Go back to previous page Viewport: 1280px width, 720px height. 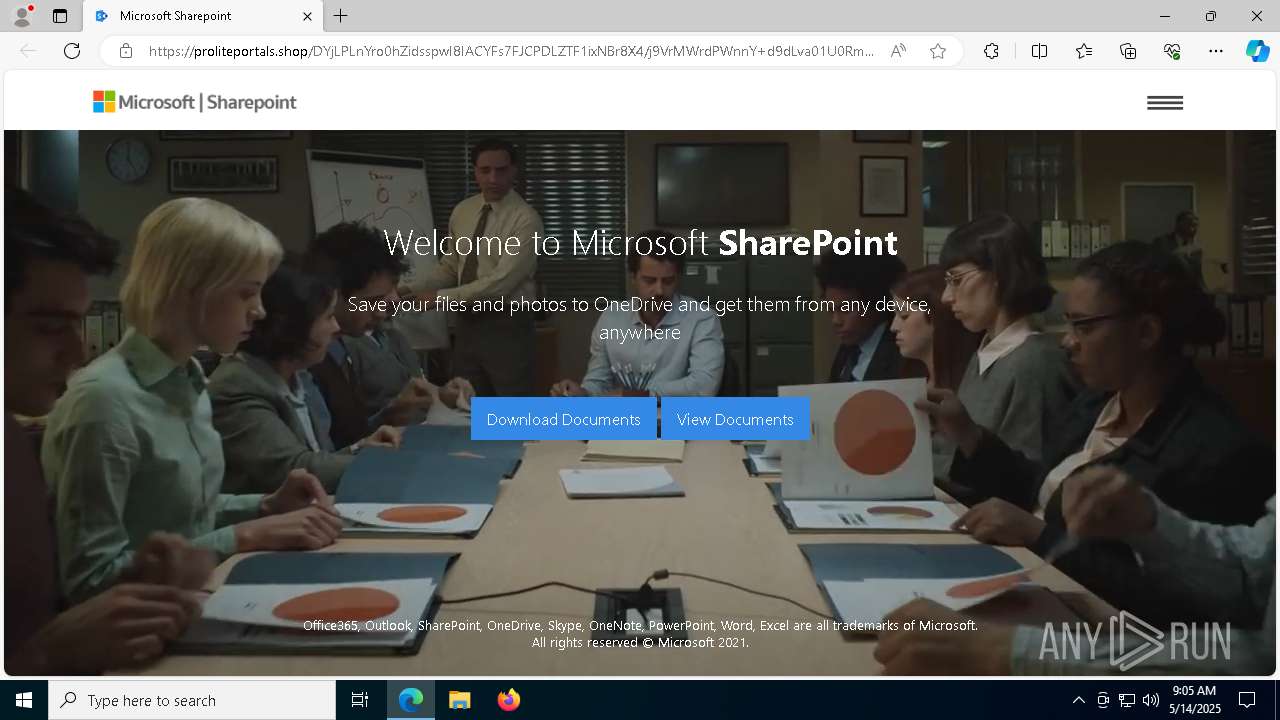28,51
